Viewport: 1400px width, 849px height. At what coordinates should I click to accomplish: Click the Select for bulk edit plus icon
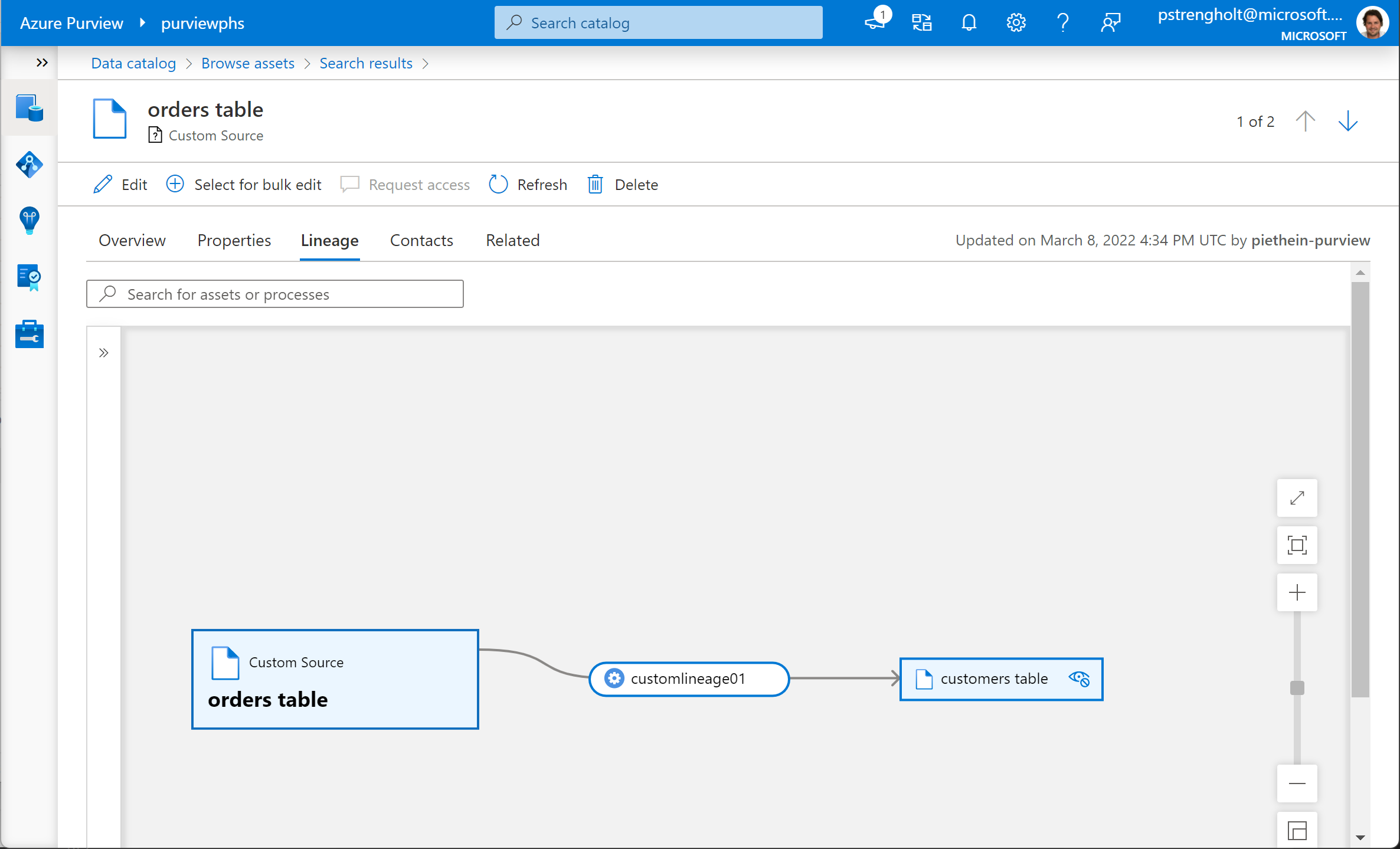click(175, 184)
